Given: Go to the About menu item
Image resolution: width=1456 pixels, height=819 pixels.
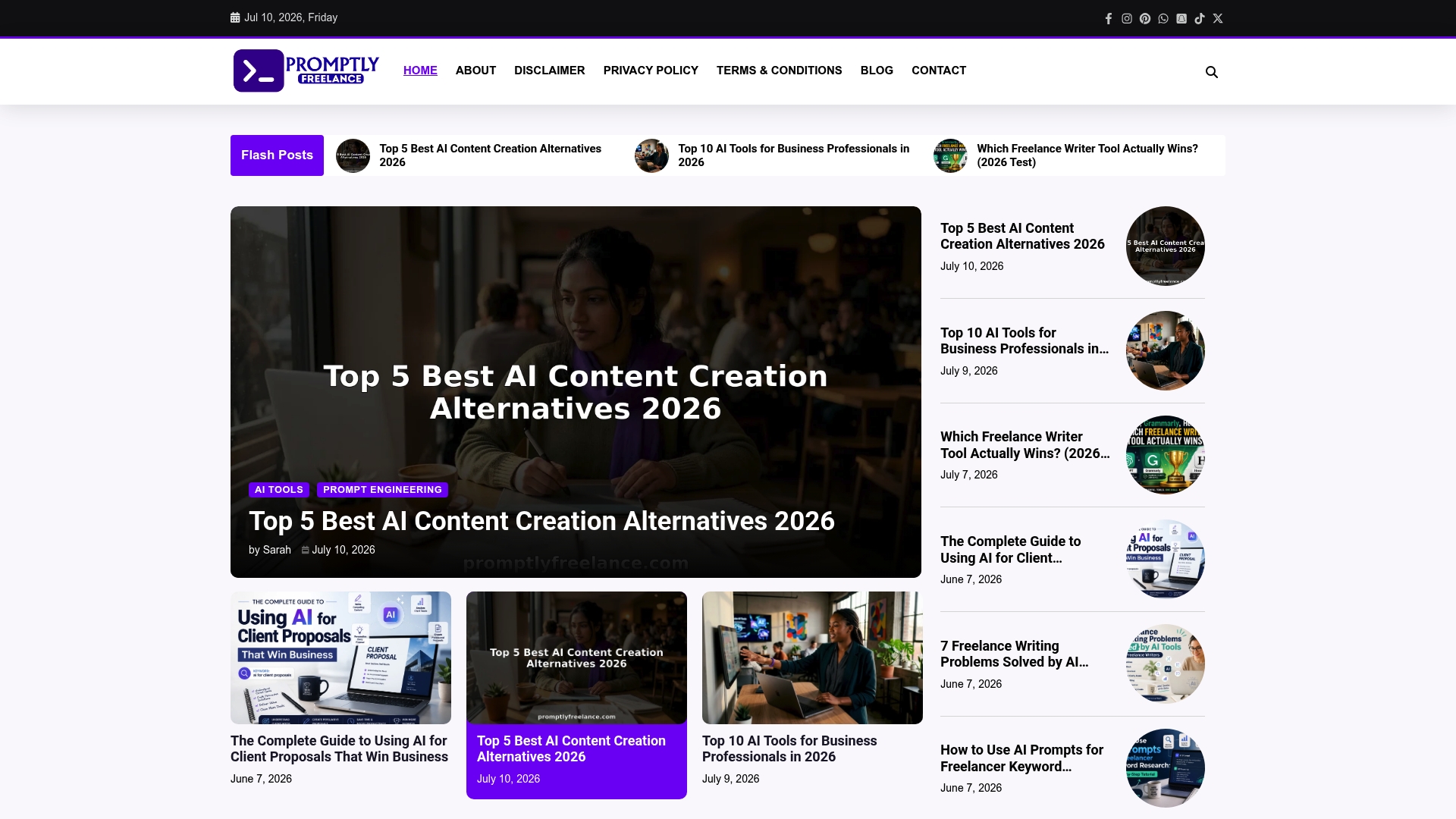Looking at the screenshot, I should pyautogui.click(x=475, y=71).
